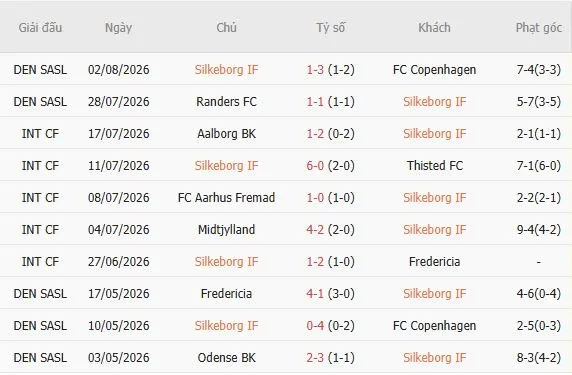Image resolution: width=572 pixels, height=375 pixels.
Task: Click Silkeborg IF in the 11/07/2026 row
Action: [x=226, y=166]
